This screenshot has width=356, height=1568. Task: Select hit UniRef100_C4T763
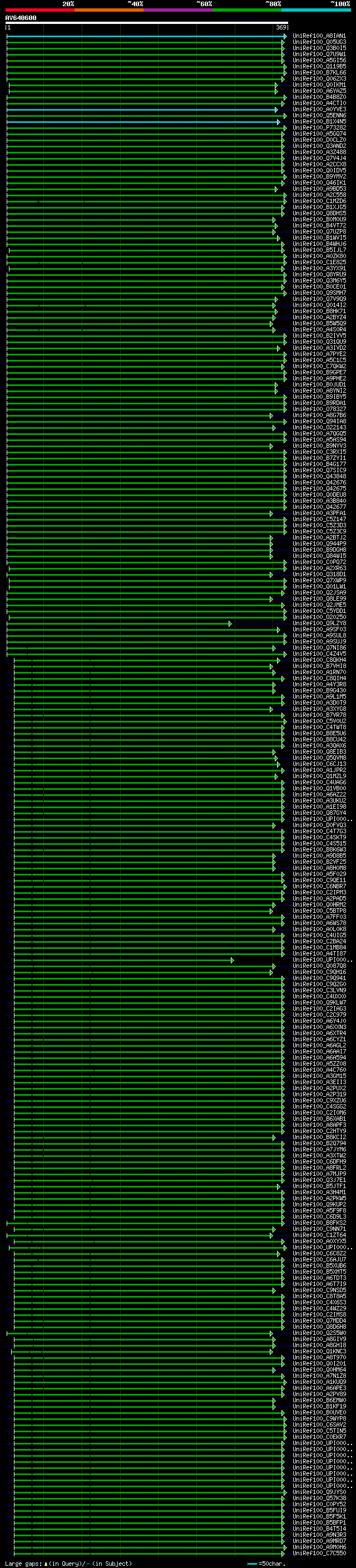(319, 832)
